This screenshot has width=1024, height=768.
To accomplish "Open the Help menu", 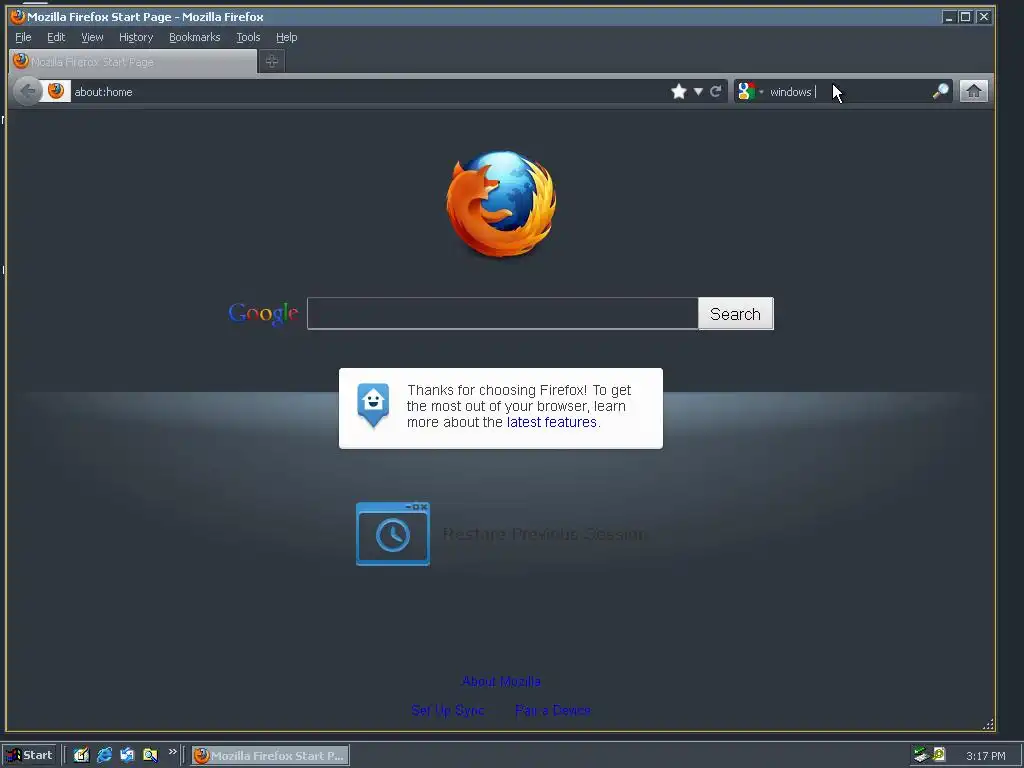I will pos(286,37).
